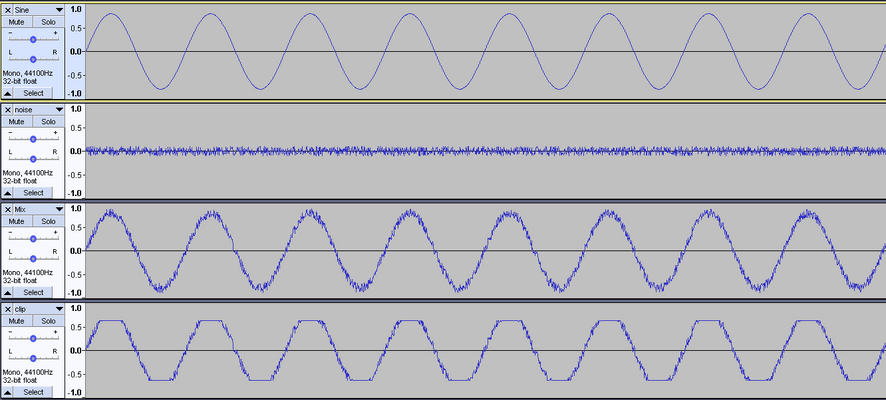886x400 pixels.
Task: Click the Mix track gain slider
Action: click(33, 238)
